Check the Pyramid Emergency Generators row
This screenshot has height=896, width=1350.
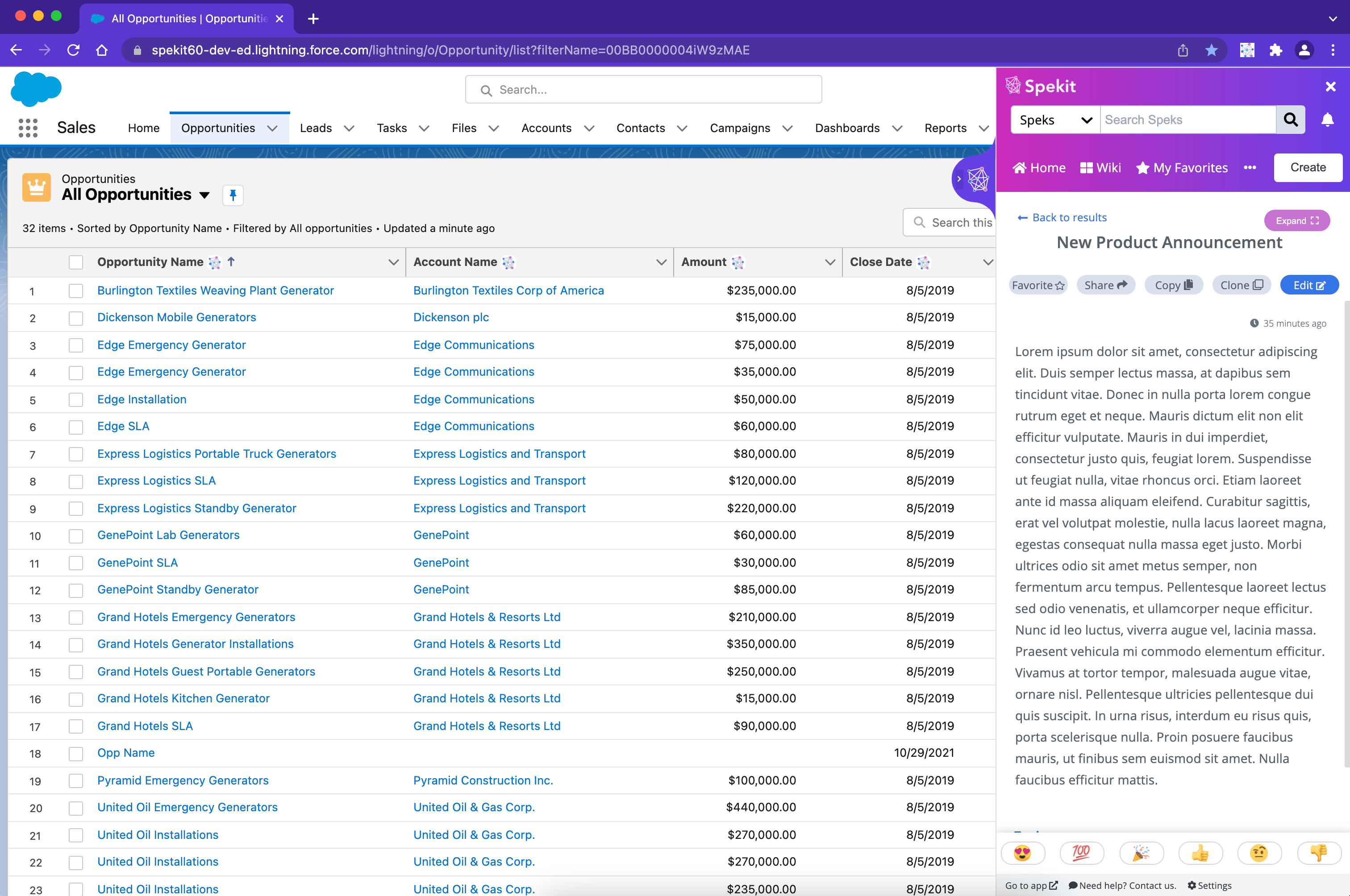pyautogui.click(x=76, y=780)
